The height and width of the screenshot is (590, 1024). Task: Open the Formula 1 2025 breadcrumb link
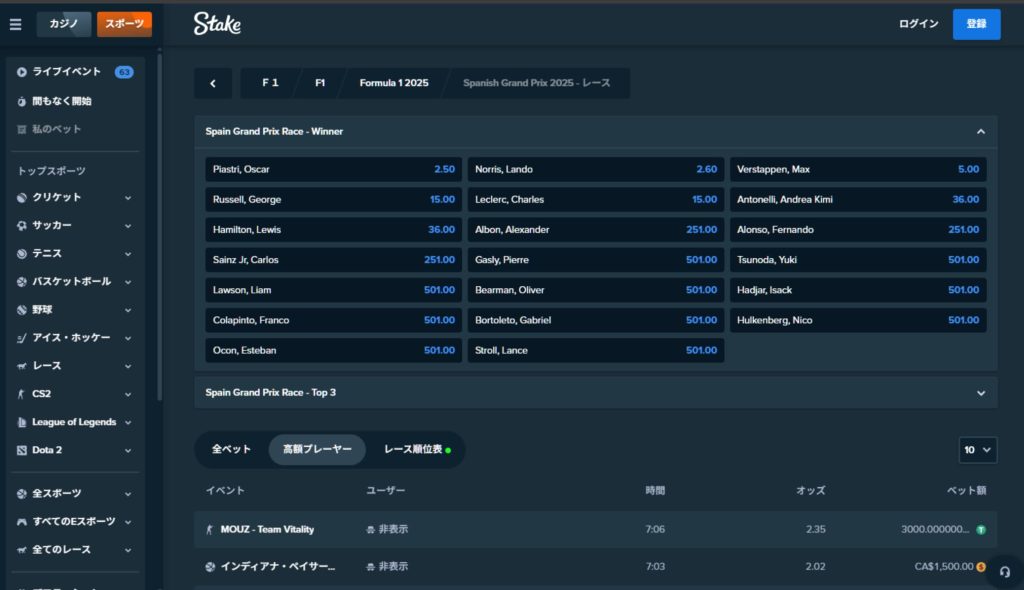click(394, 83)
